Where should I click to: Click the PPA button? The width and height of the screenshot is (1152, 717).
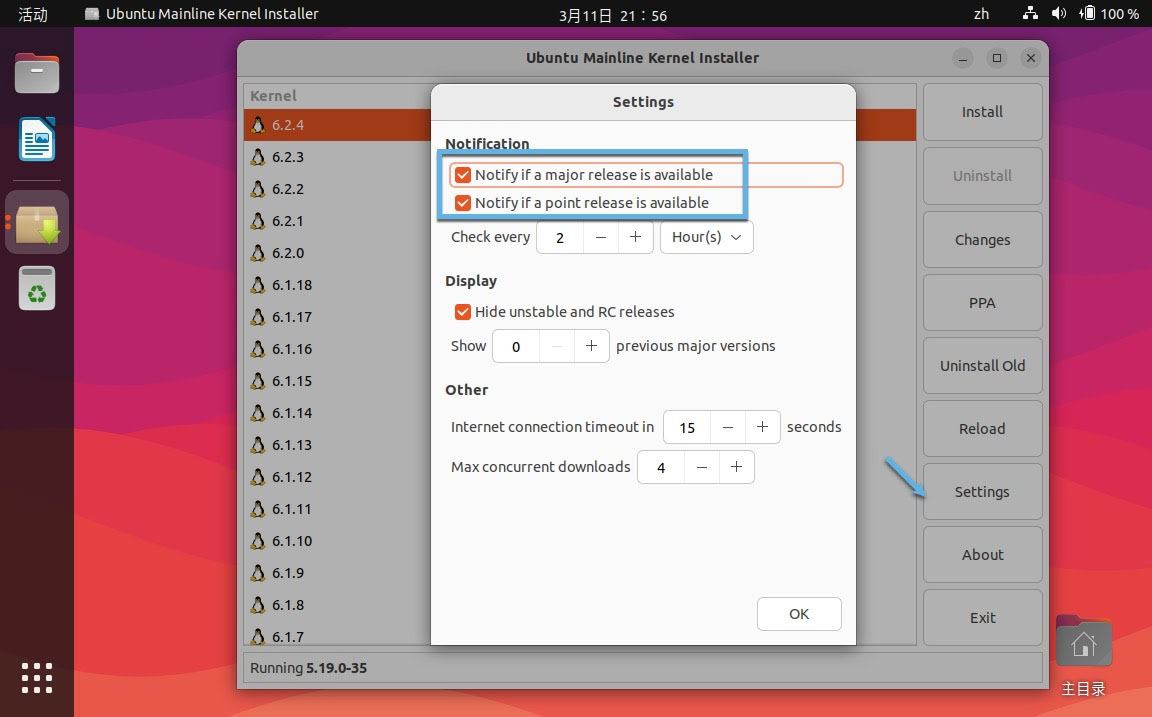pos(982,303)
